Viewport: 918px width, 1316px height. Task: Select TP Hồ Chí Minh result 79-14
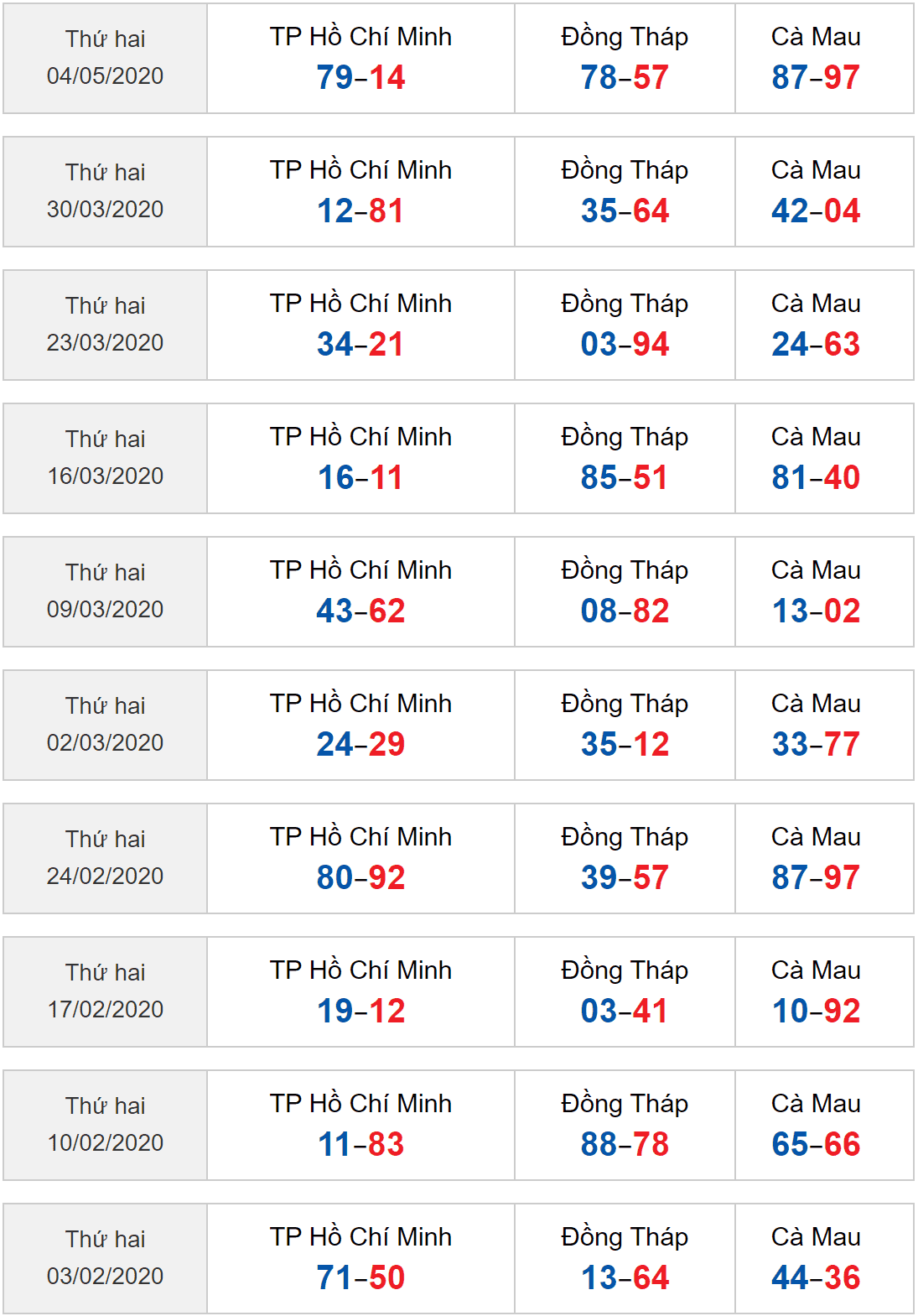pos(360,77)
